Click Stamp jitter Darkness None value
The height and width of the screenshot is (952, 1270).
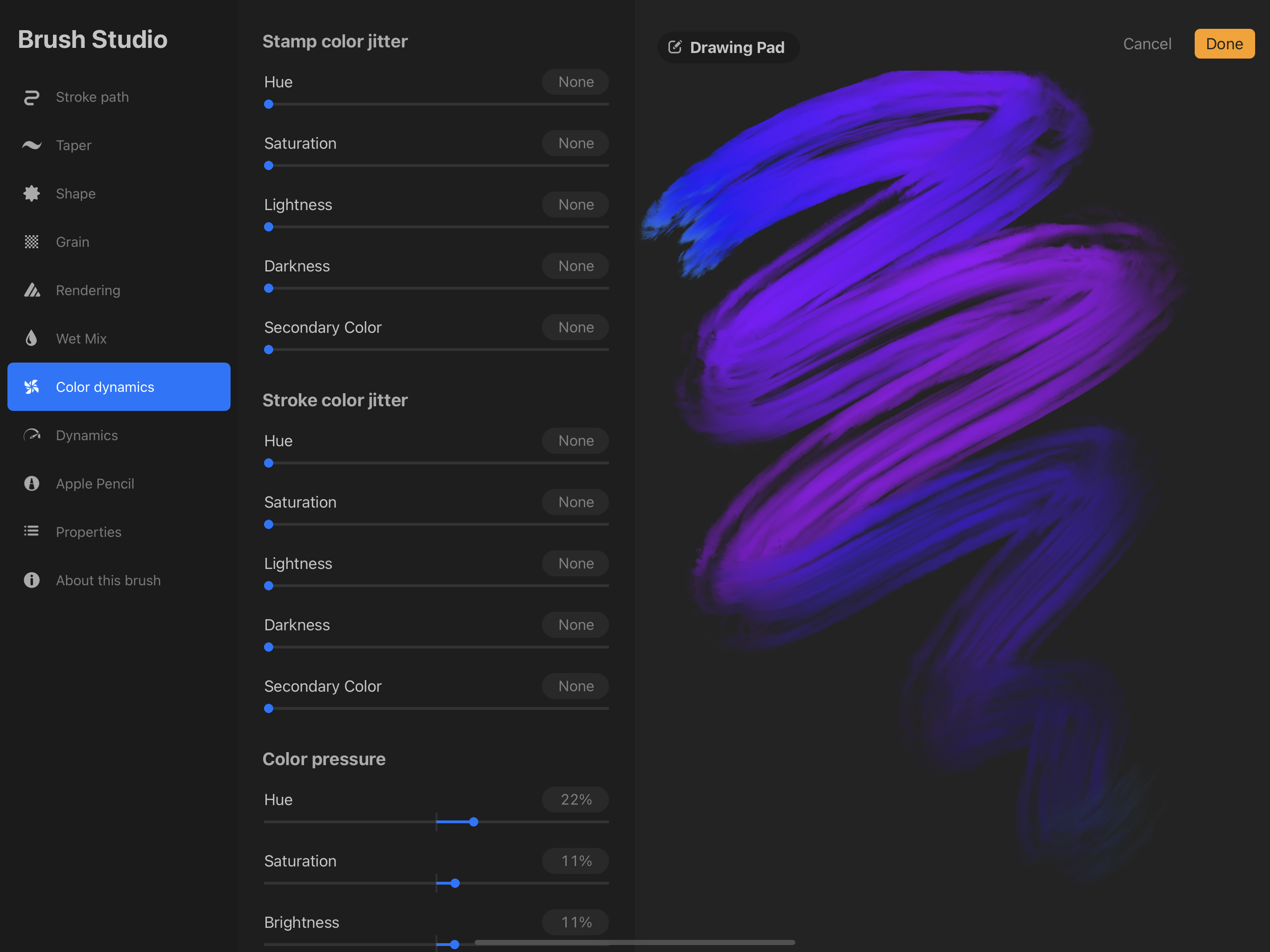(575, 266)
